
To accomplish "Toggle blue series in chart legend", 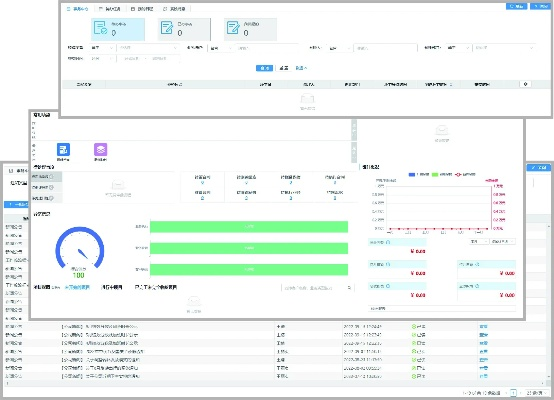I will [x=419, y=174].
